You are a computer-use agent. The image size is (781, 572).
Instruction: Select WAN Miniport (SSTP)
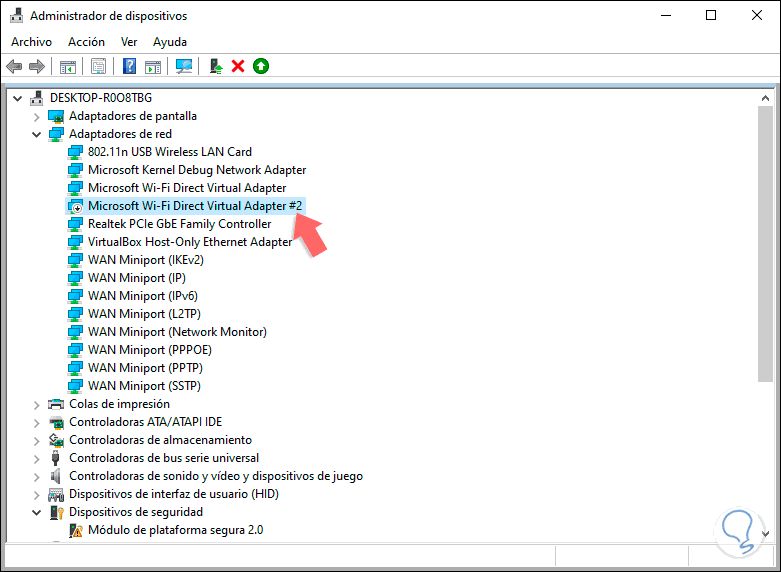click(x=144, y=385)
